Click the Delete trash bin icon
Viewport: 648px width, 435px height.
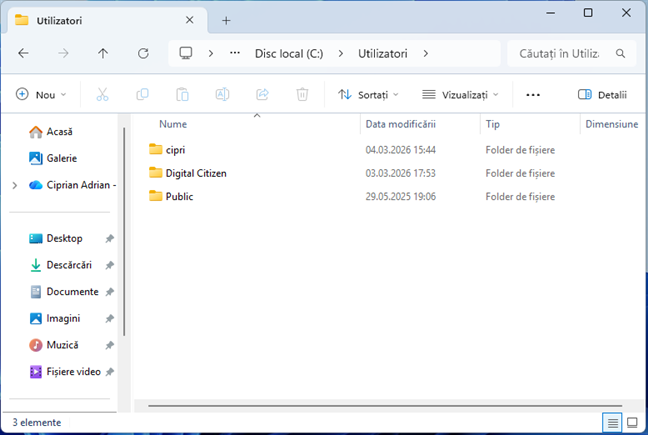pos(303,95)
